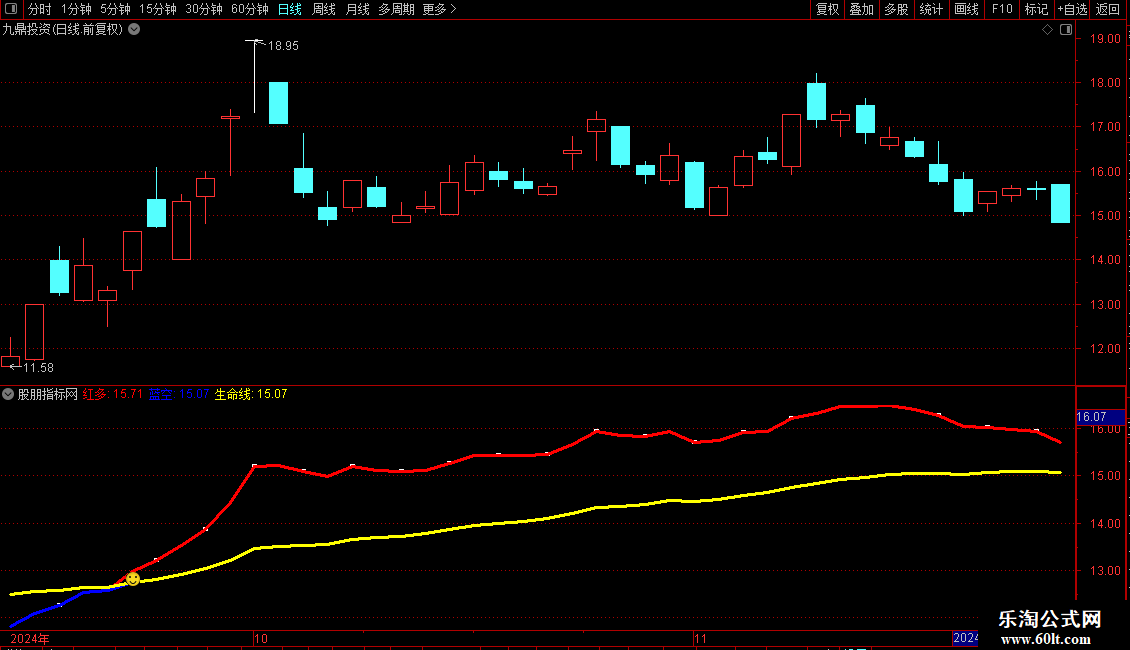Click the 生命线: 15.07 indicator value
Screen dimensions: 1130x650
251,394
